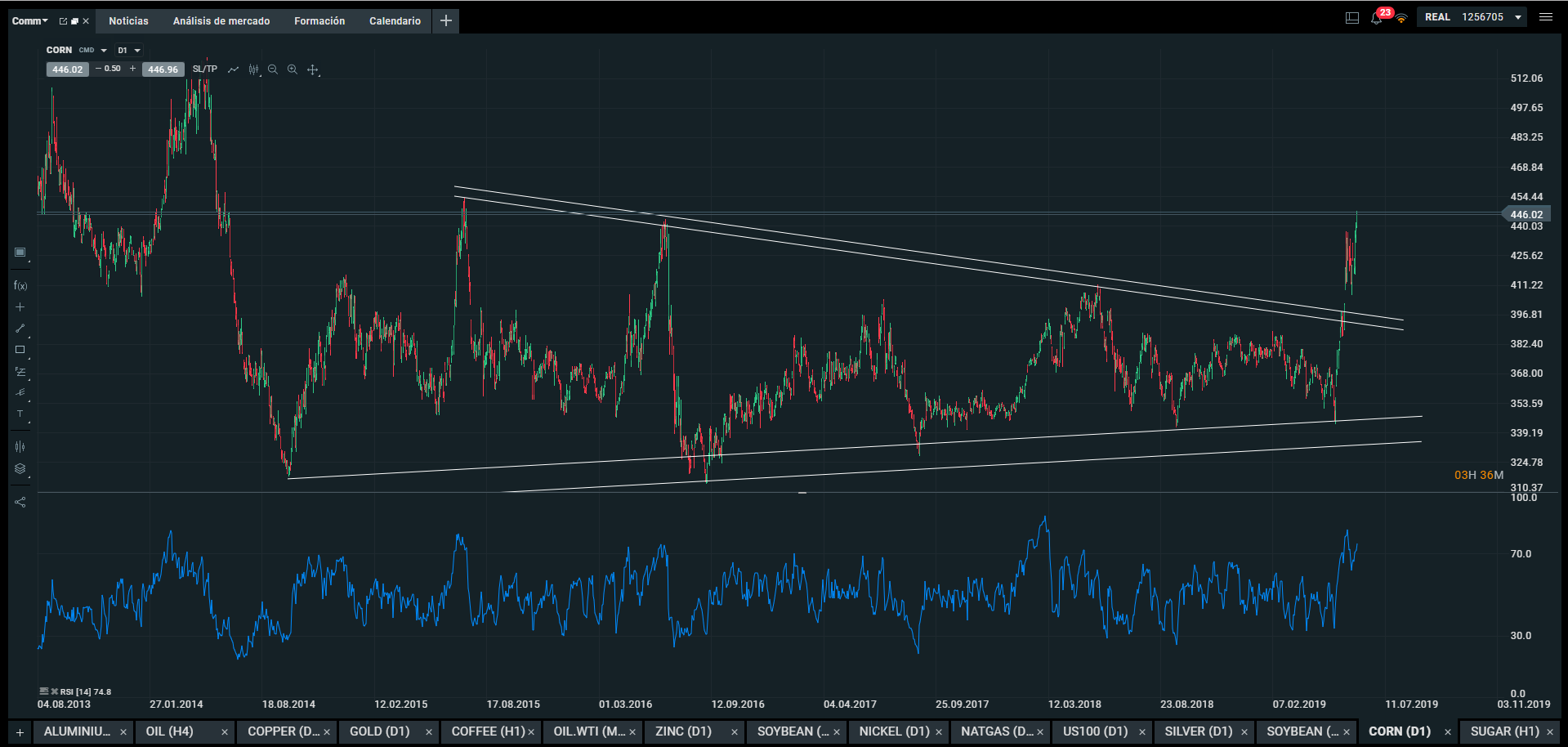Switch to the GOLD (D1) chart tab
The image size is (1568, 747).
point(380,731)
